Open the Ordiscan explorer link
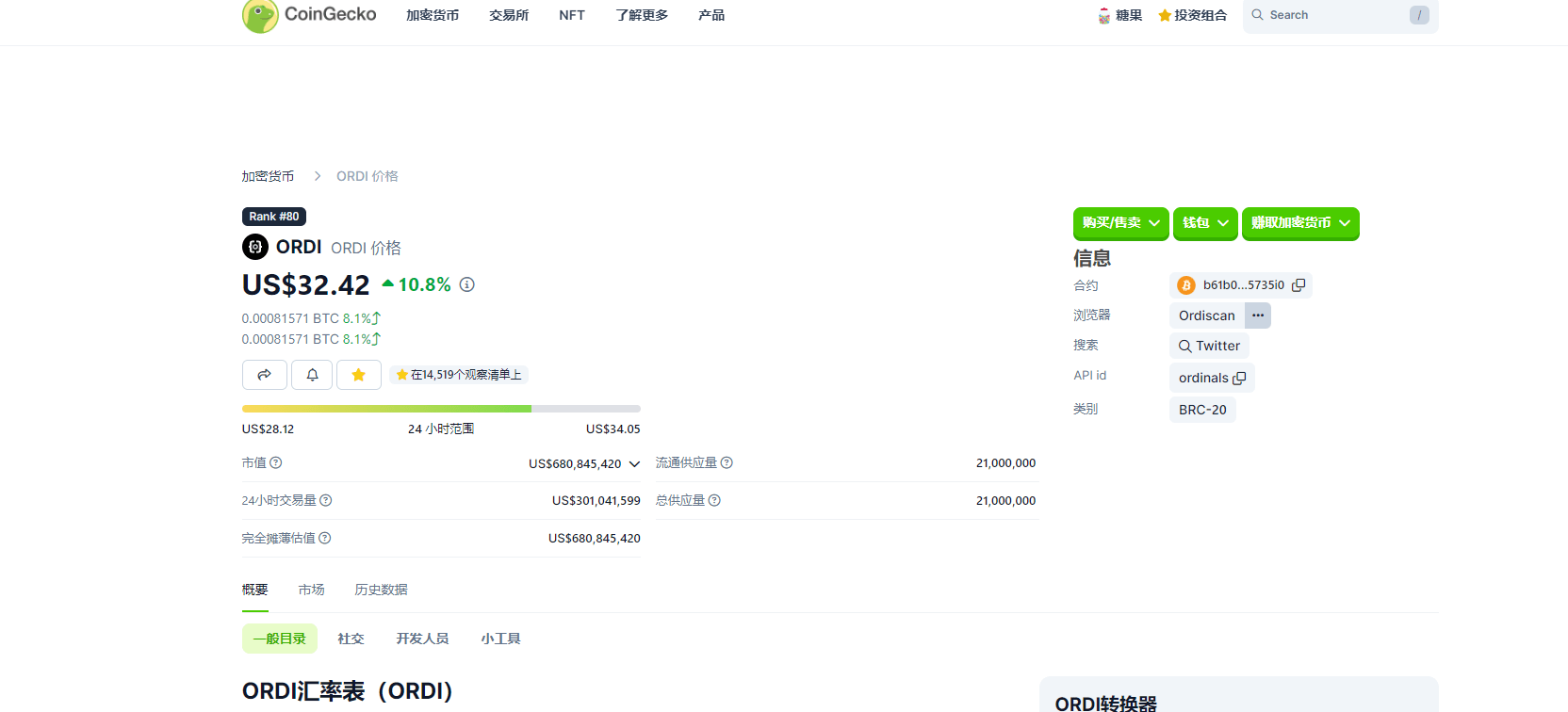1568x712 pixels. (1206, 316)
